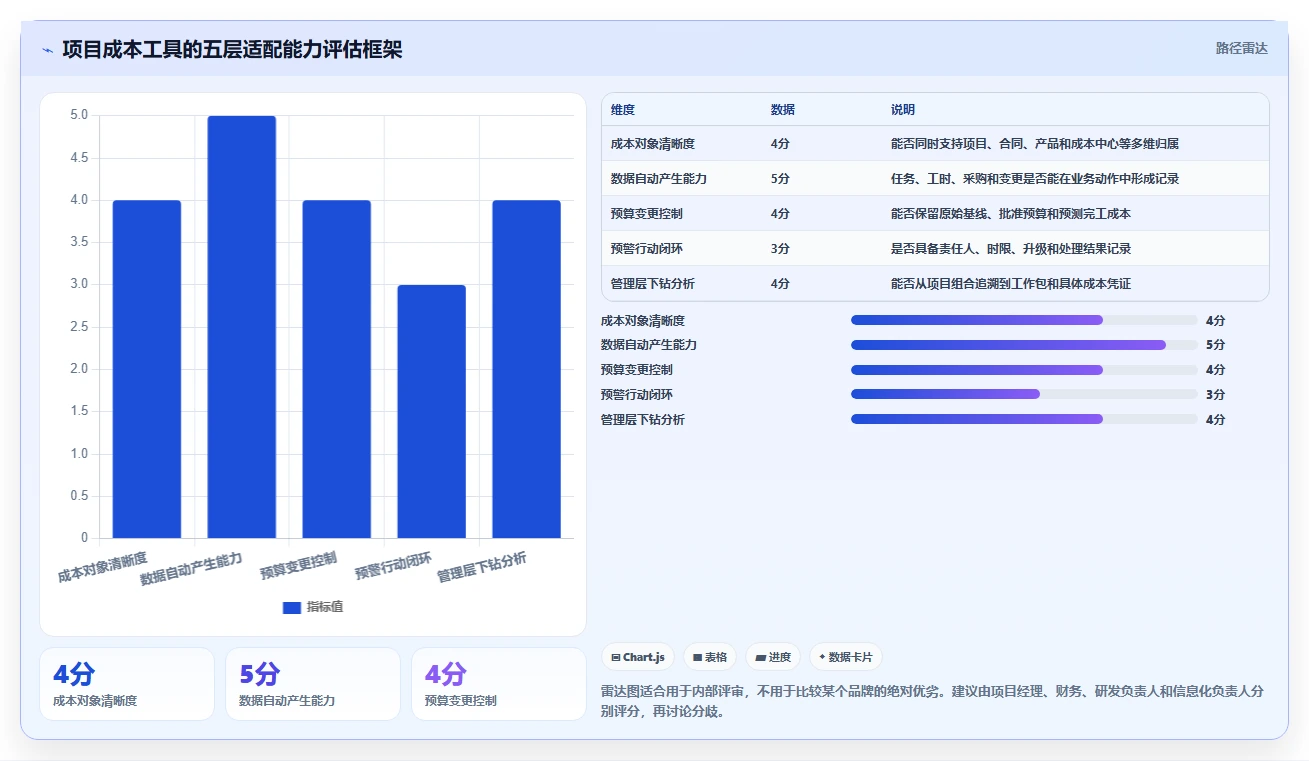Click the 管理层下钻分析 progress bar
1309x761 pixels.
click(x=1024, y=420)
